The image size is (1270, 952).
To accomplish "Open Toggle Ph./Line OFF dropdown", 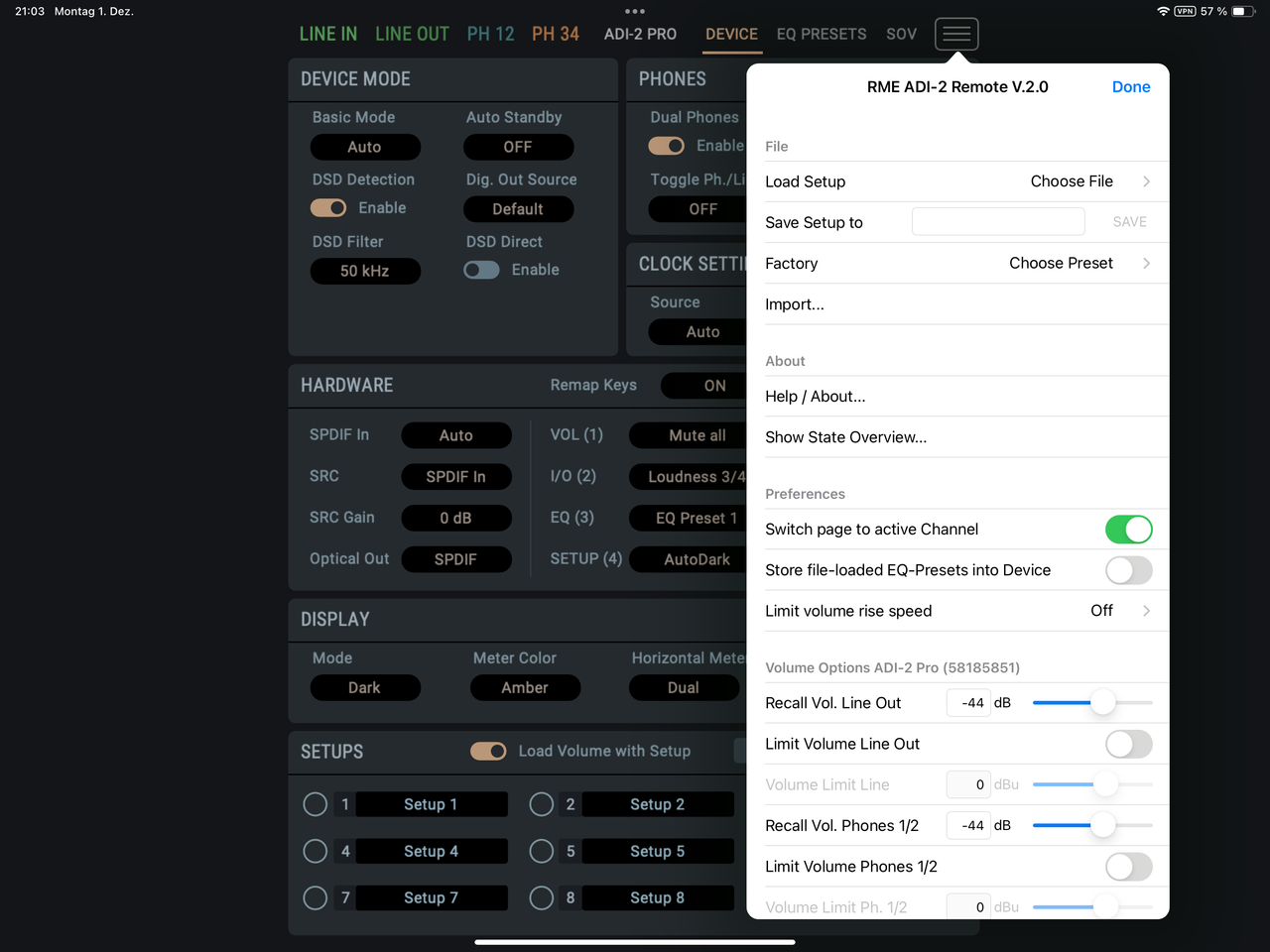I will [x=698, y=209].
